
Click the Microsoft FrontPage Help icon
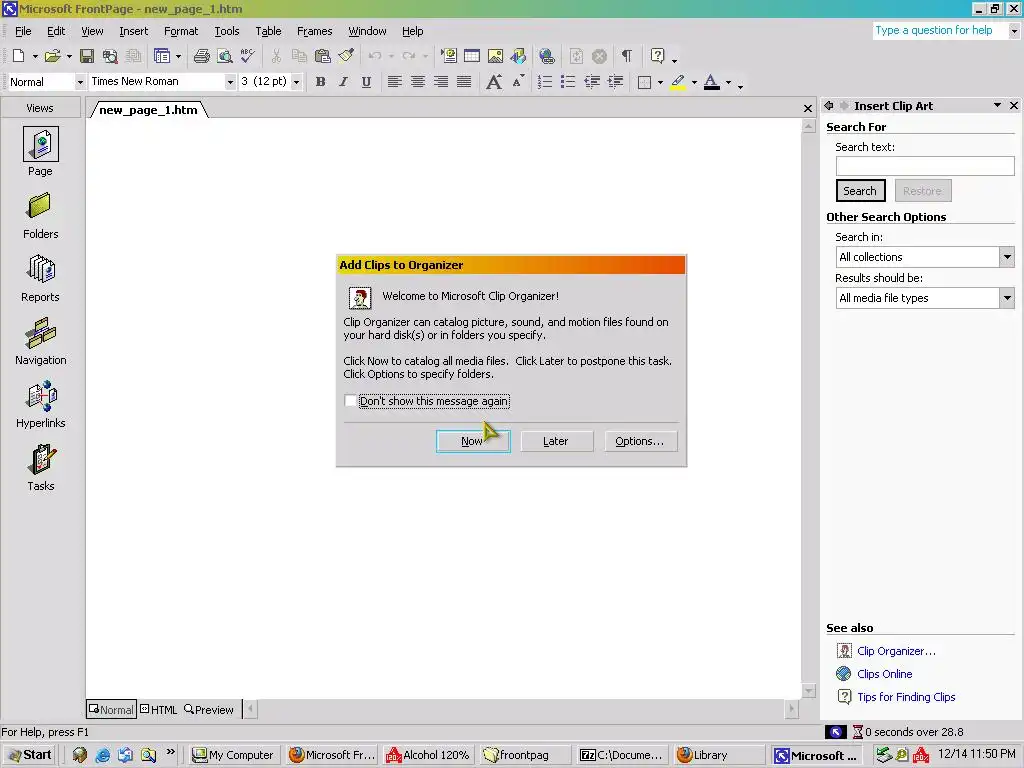(658, 56)
